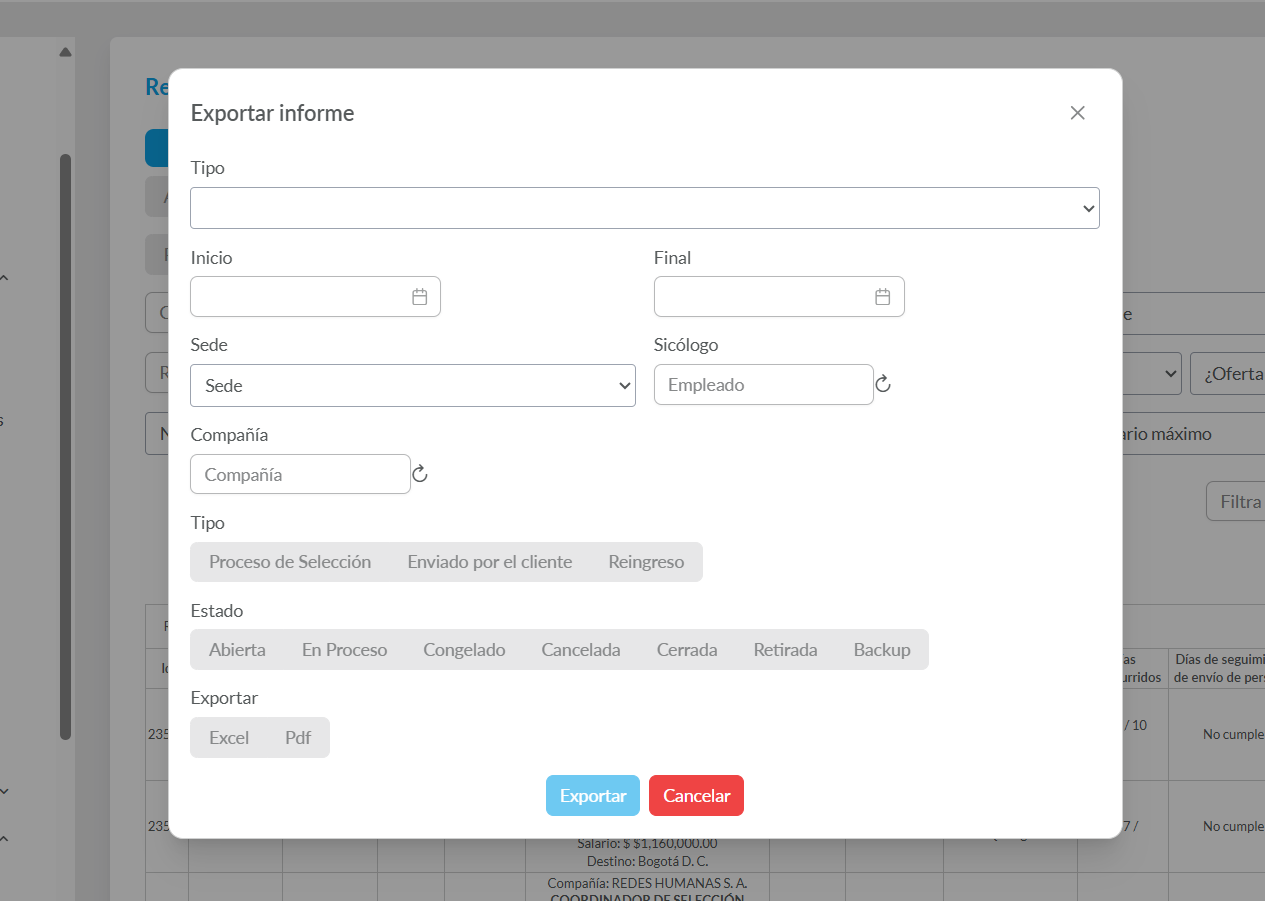Toggle the Cancelada estado filter

[581, 650]
